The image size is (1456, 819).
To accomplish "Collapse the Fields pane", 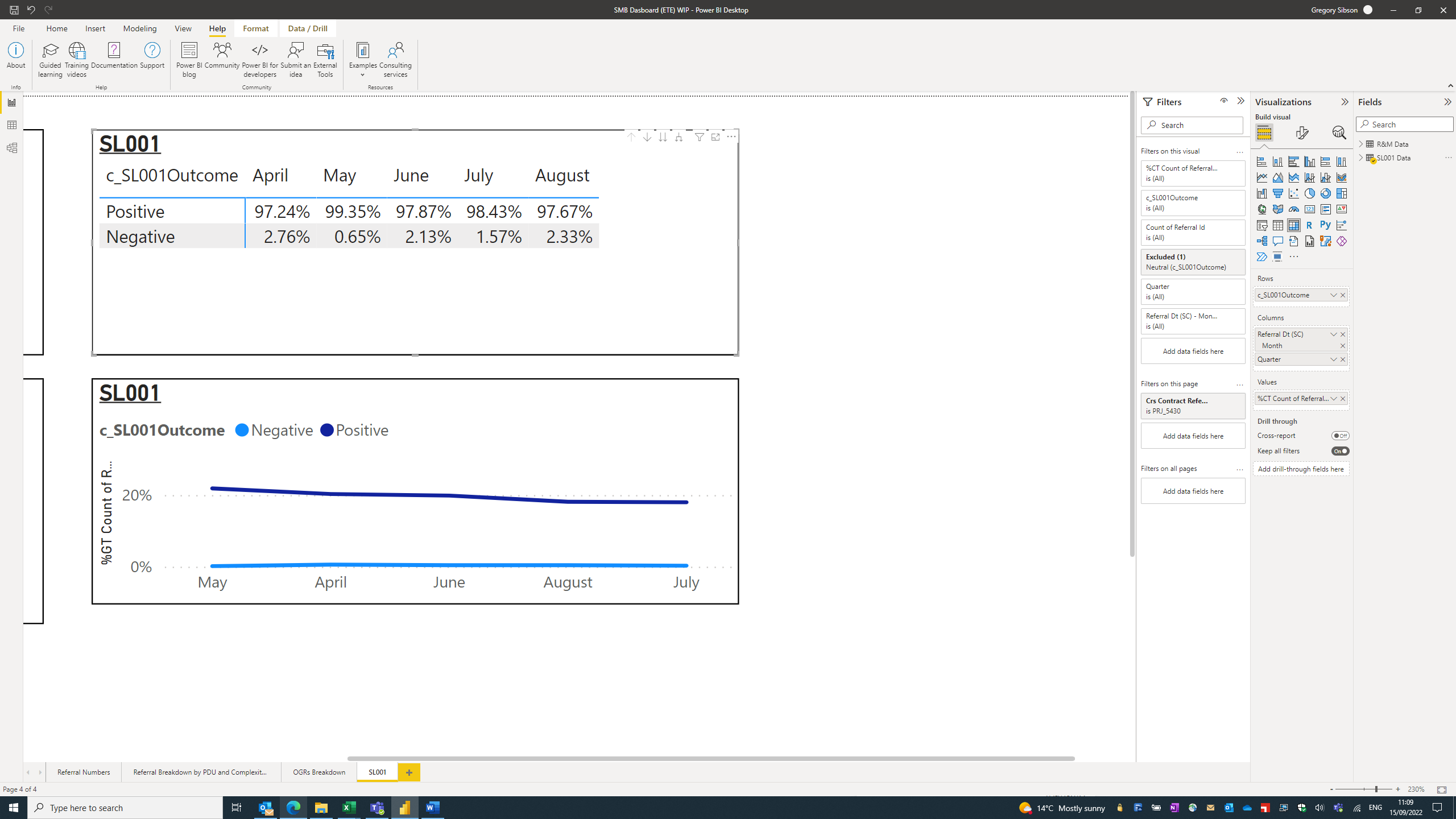I will click(x=1447, y=102).
